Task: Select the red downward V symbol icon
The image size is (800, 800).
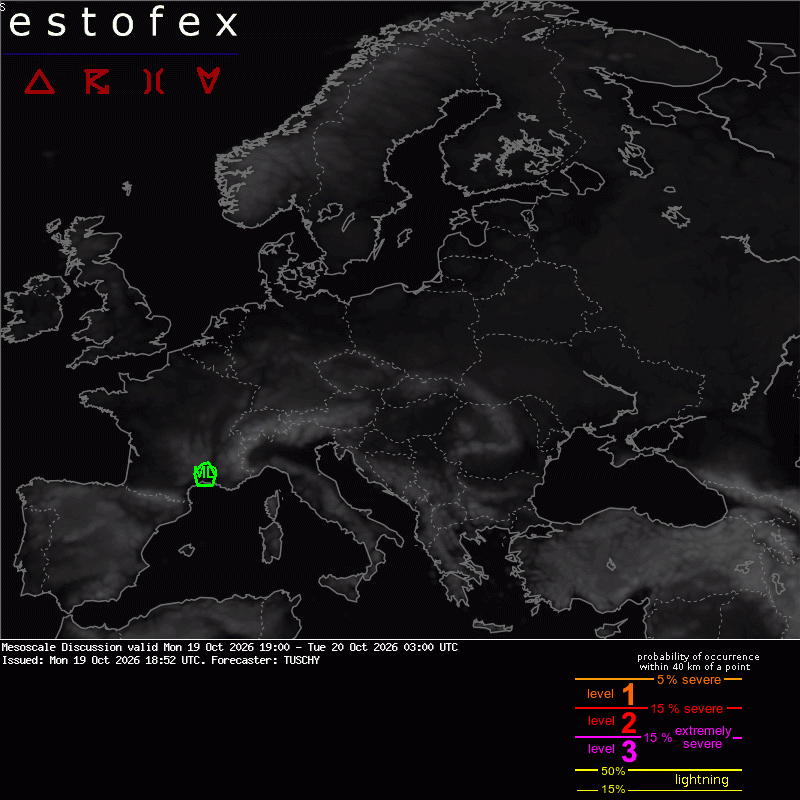Action: click(208, 81)
